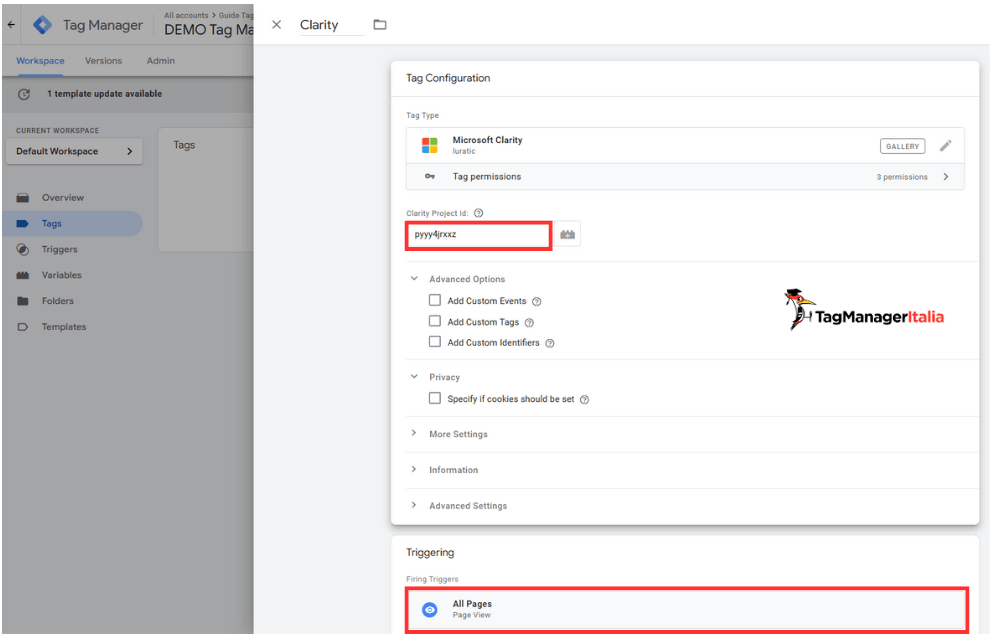The height and width of the screenshot is (640, 996).
Task: Click the All Pages trigger eye icon
Action: [429, 609]
